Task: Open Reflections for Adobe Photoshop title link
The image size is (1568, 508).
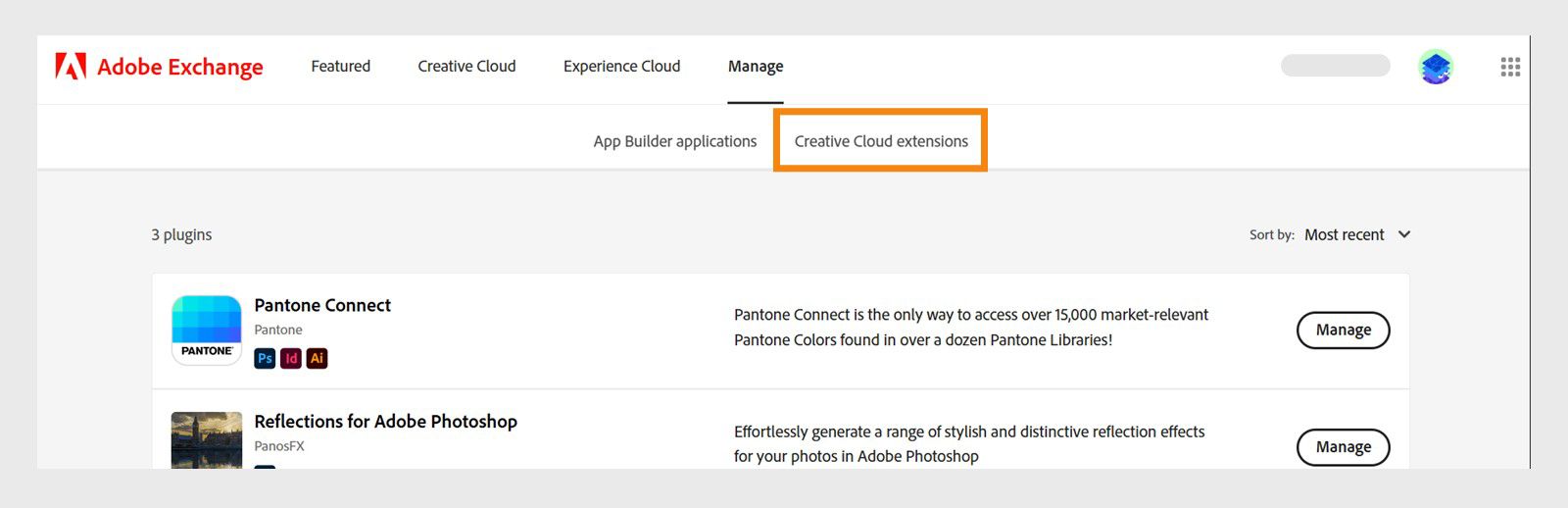Action: point(385,422)
